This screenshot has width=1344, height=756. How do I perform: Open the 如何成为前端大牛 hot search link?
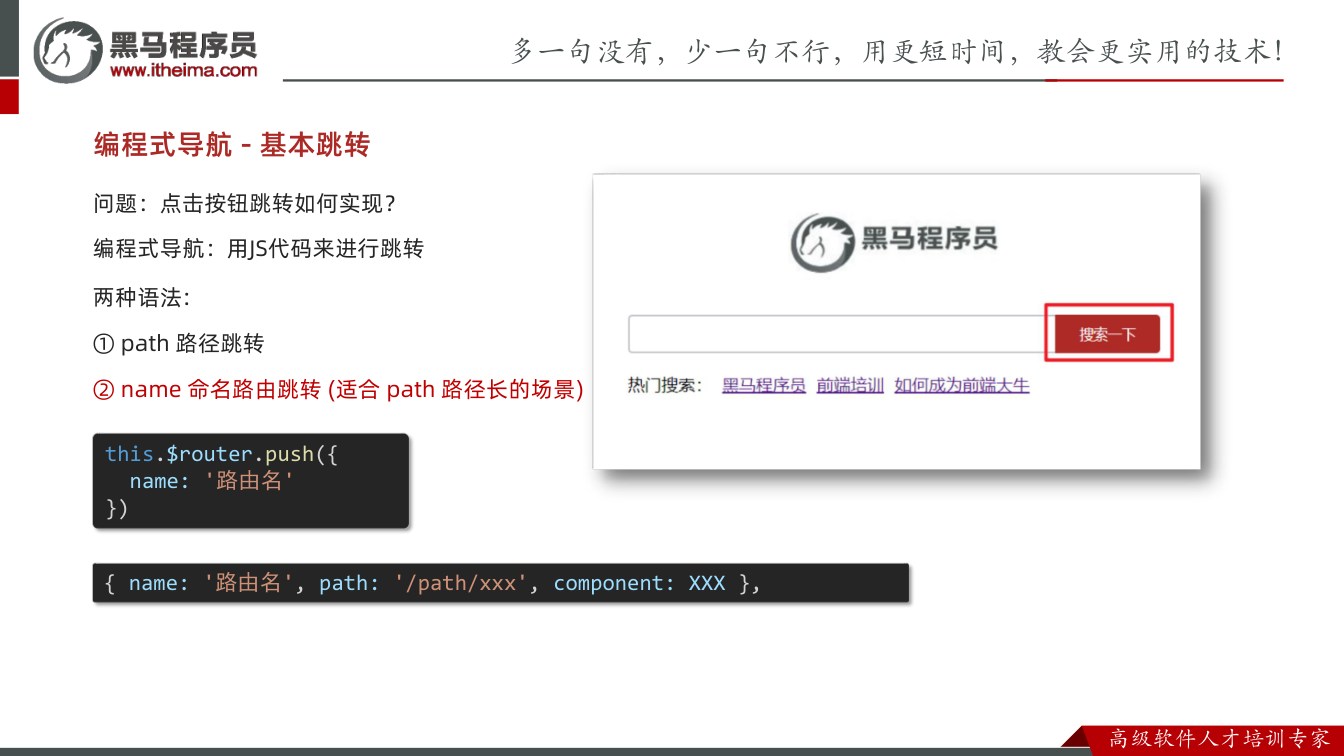click(962, 385)
